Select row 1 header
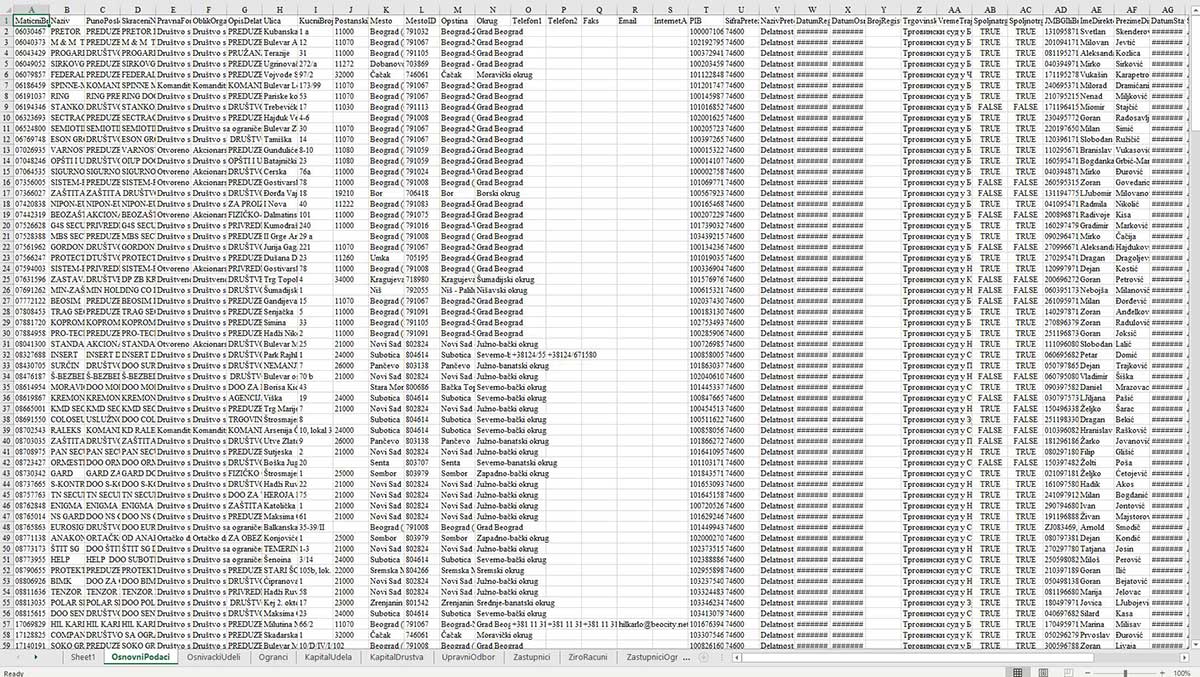Screen dimensions: 1200x677 [8, 20]
